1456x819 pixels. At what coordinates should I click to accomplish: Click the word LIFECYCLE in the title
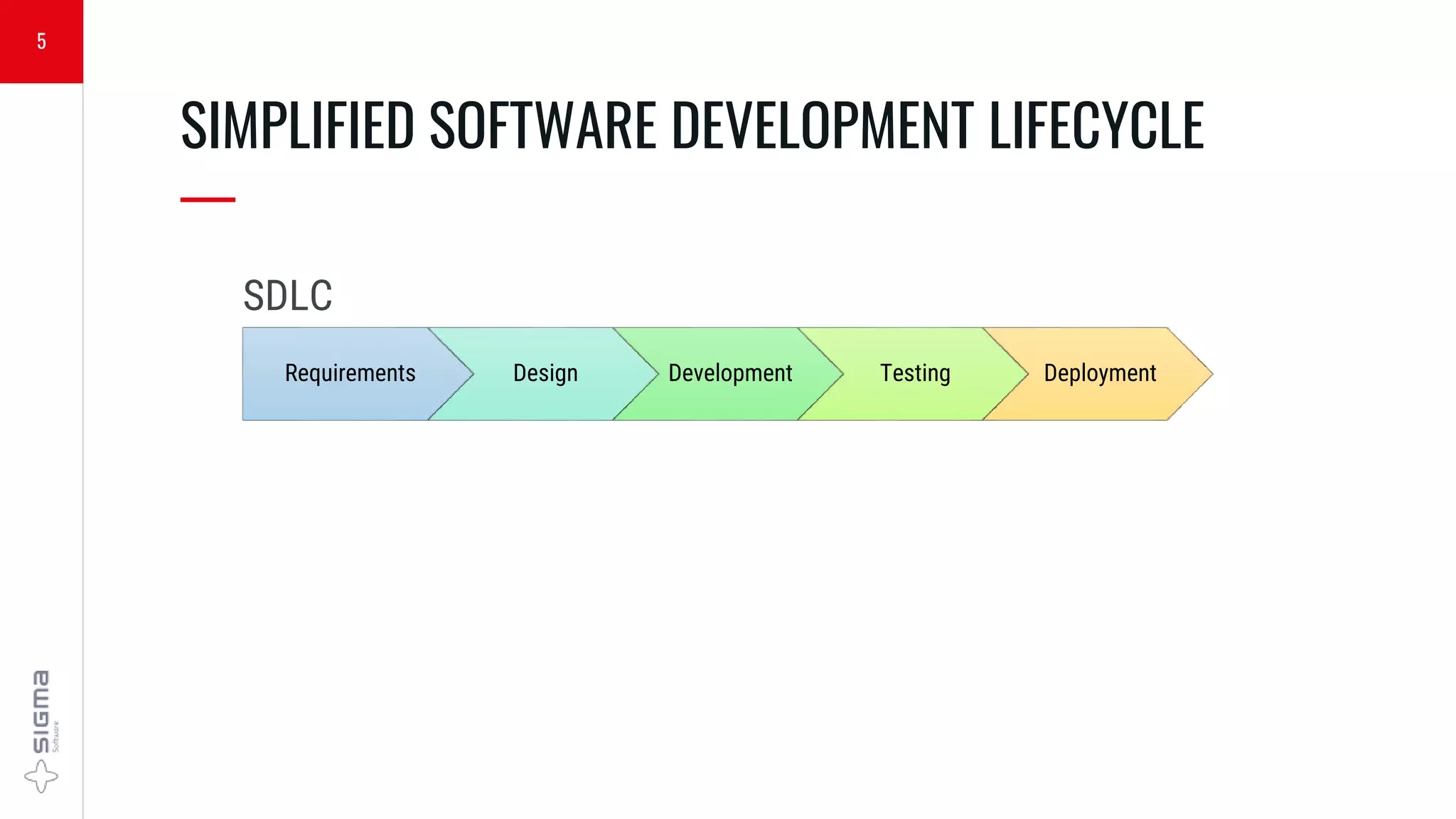(x=1096, y=126)
